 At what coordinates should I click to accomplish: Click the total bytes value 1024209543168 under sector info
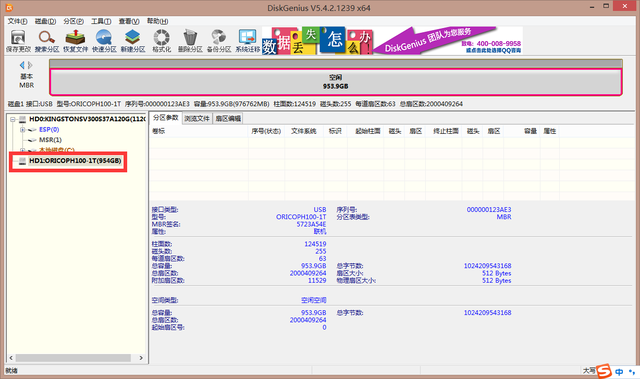coord(487,266)
